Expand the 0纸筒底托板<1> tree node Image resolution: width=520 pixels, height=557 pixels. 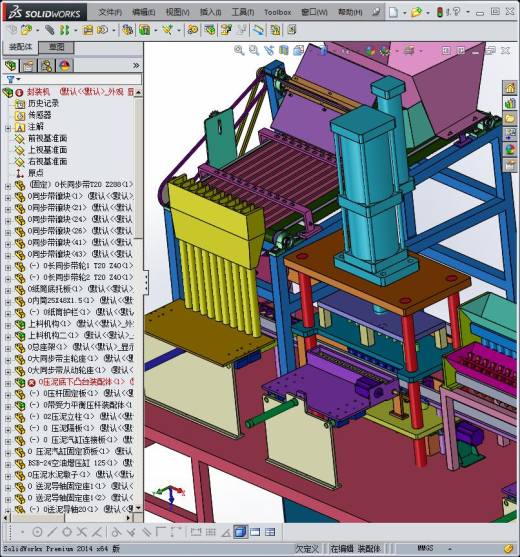(7, 291)
